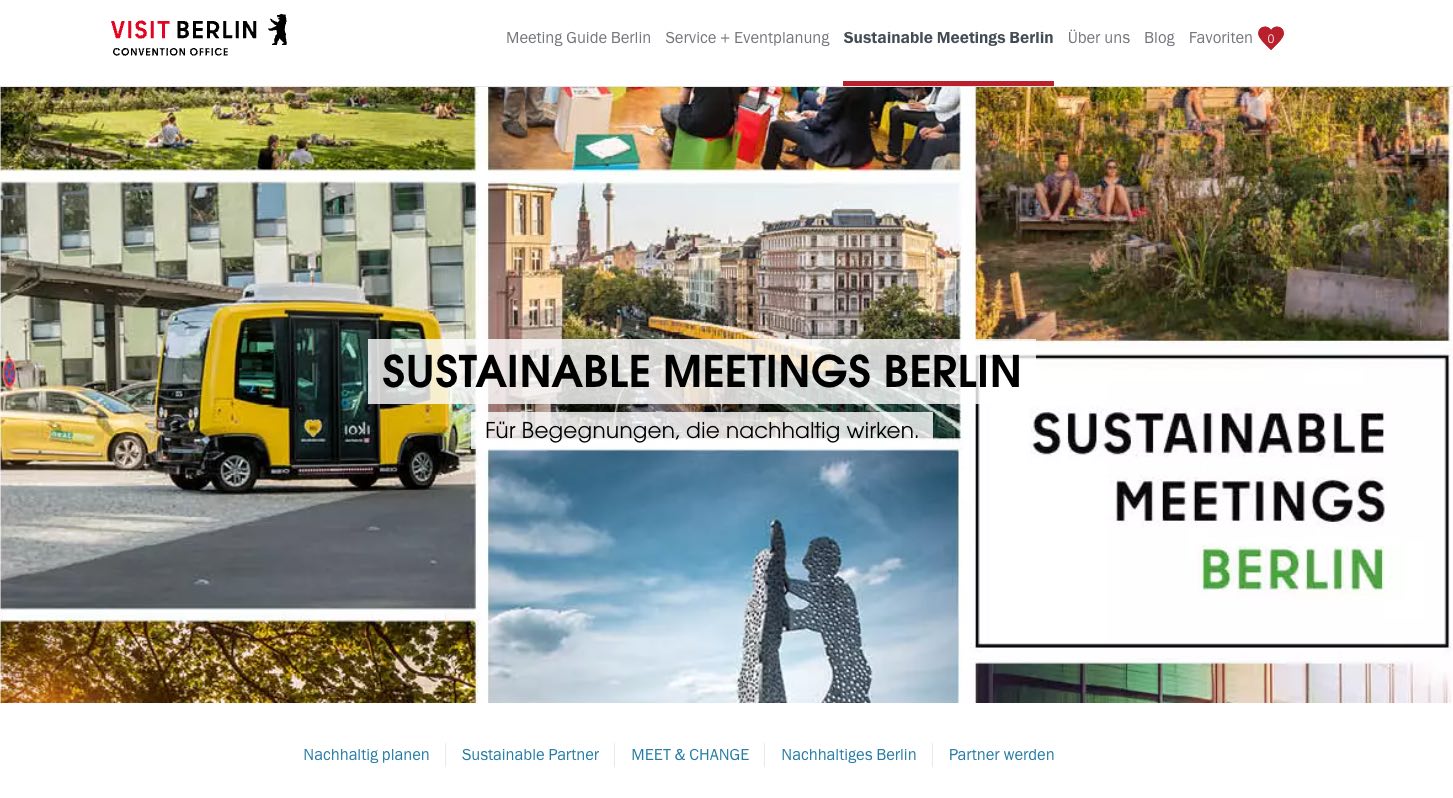
Task: Open the Favoriten heart icon
Action: 1270,38
